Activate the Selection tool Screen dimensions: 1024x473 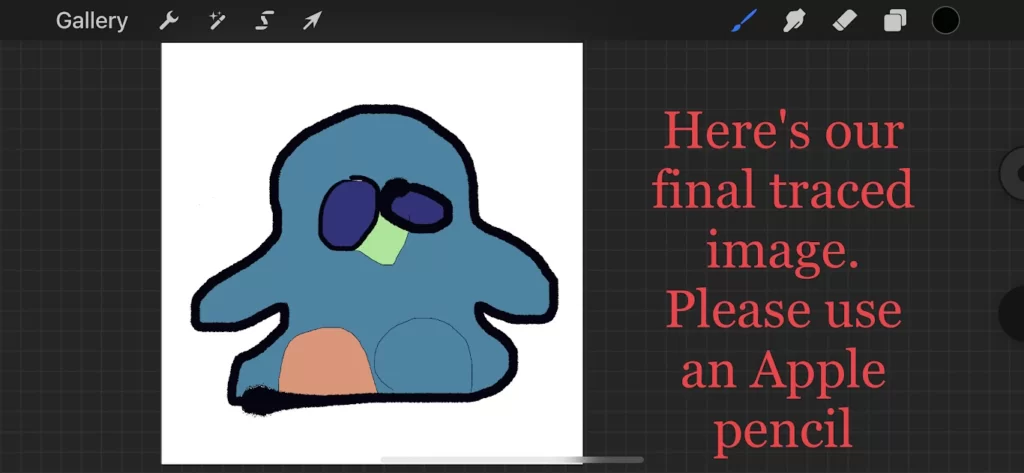pyautogui.click(x=263, y=21)
